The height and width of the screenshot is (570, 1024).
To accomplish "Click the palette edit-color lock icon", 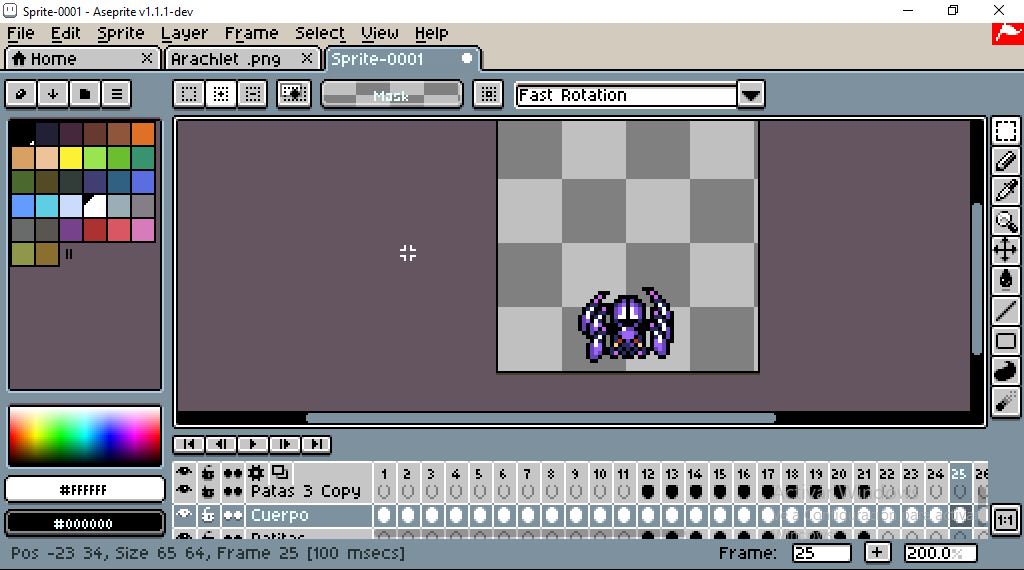I will [x=21, y=94].
